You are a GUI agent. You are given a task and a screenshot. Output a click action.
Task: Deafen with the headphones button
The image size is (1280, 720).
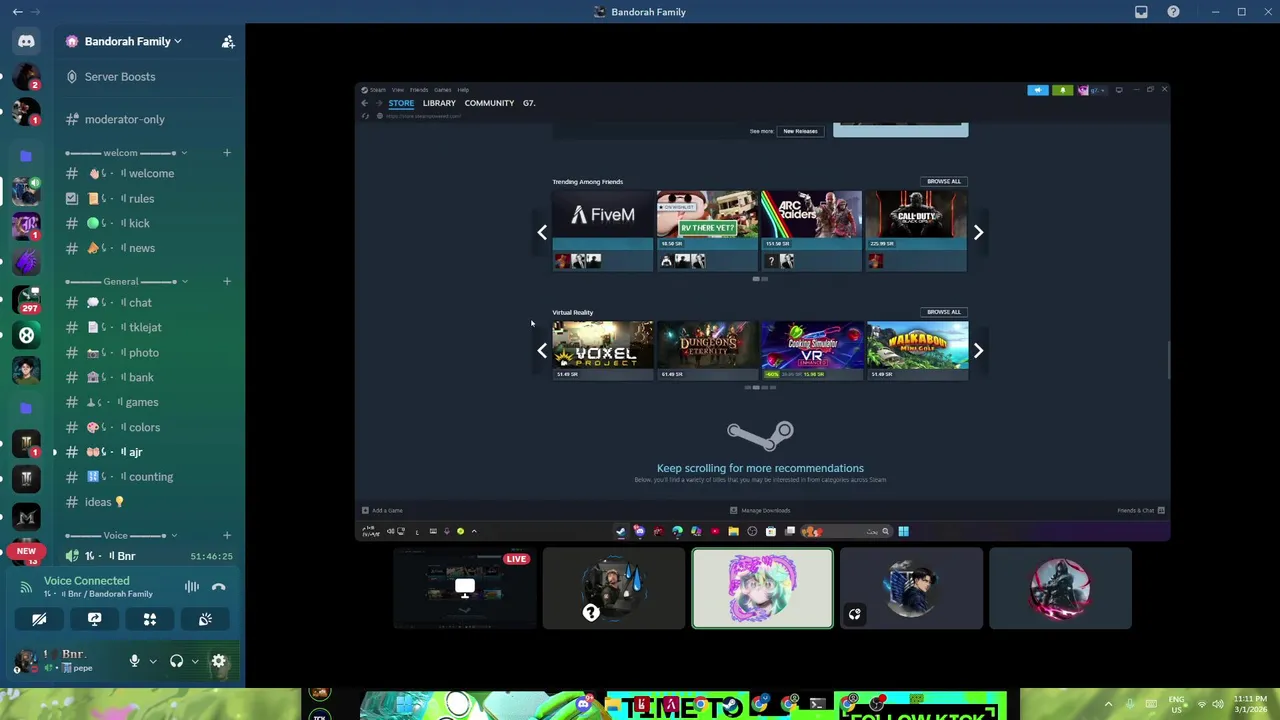point(176,661)
